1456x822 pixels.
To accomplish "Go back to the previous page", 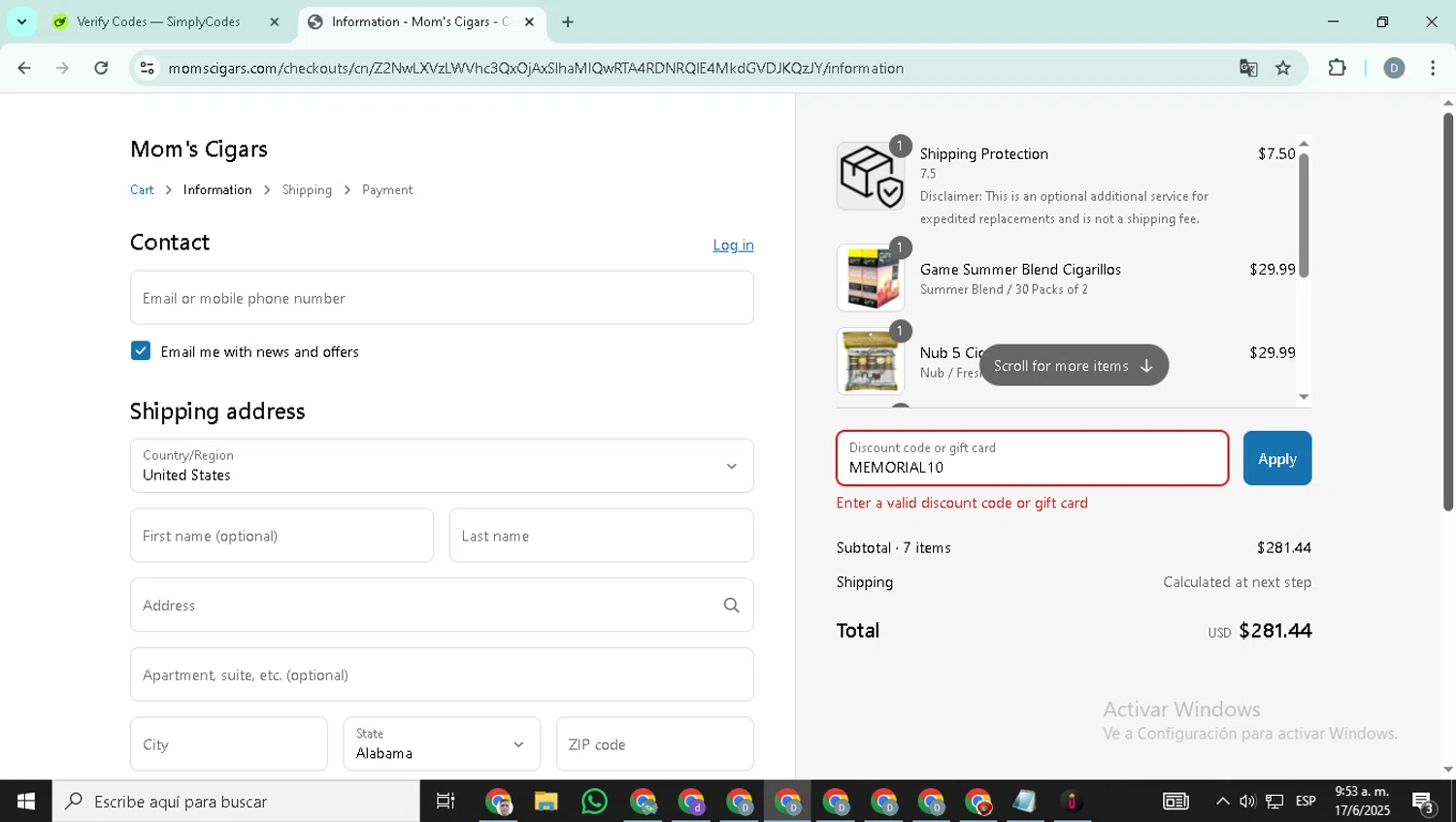I will [24, 68].
